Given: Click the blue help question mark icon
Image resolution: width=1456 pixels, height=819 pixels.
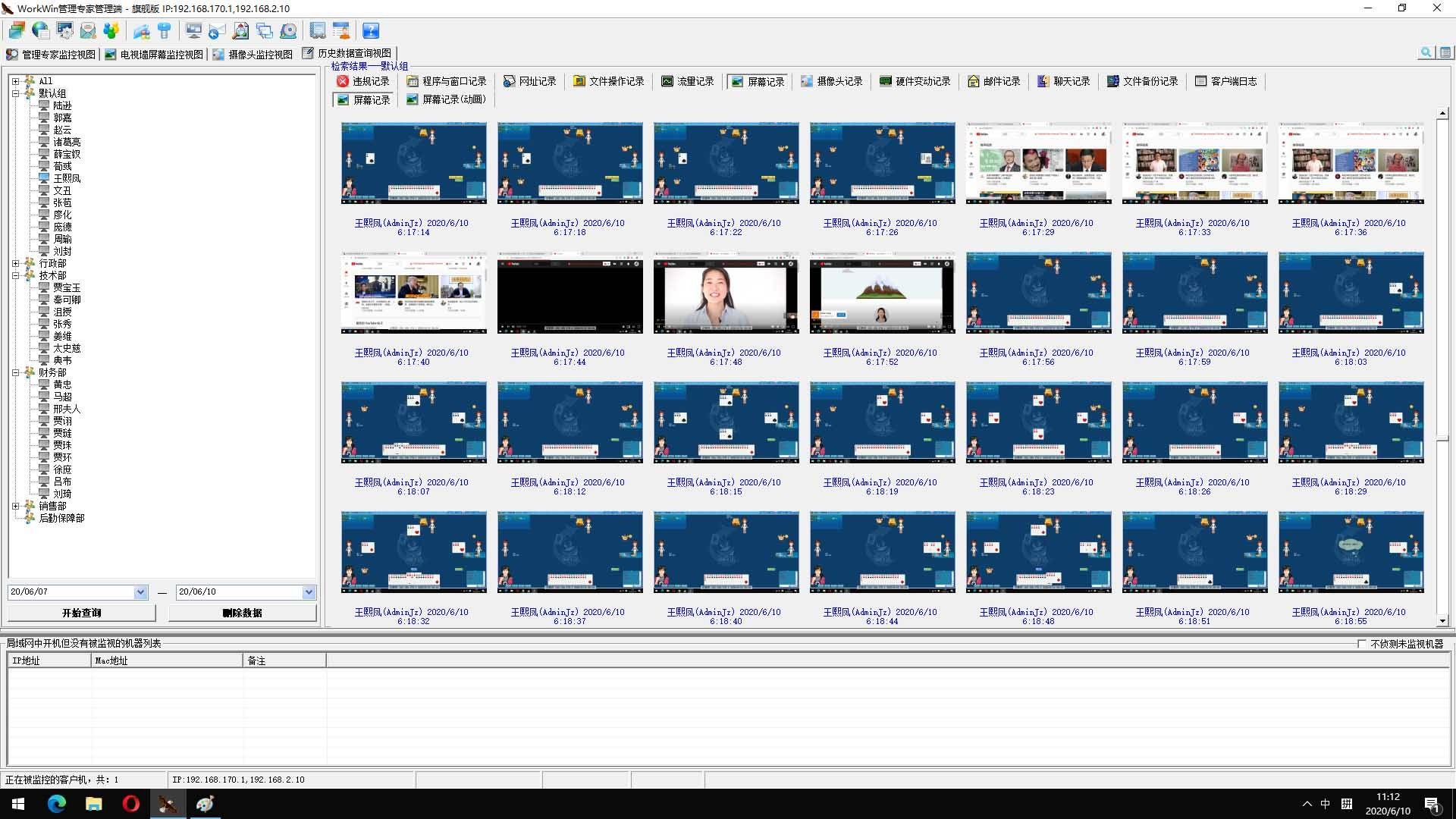Looking at the screenshot, I should coord(371,30).
